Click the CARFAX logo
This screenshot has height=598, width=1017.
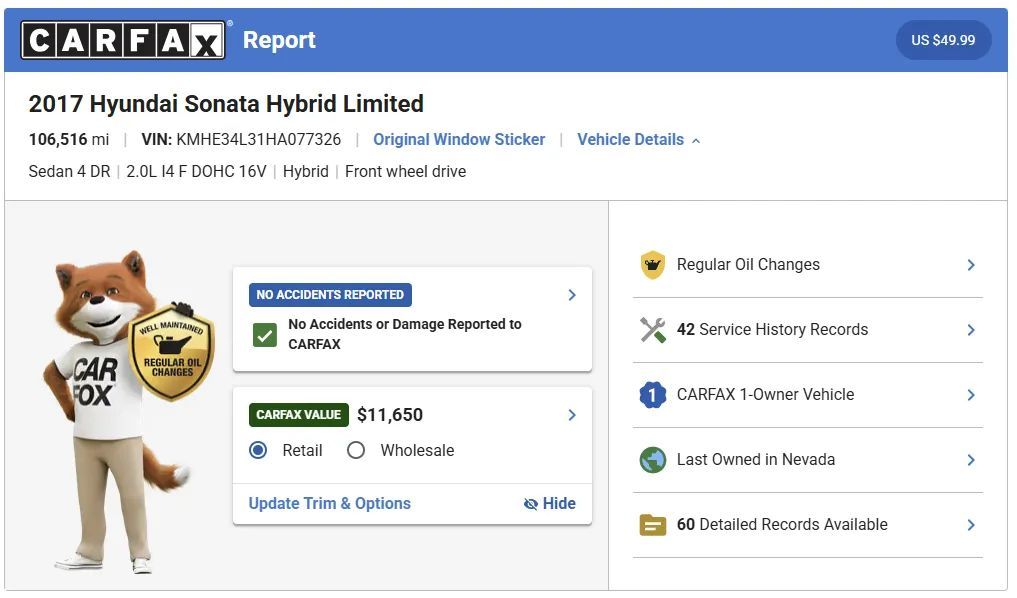[123, 40]
